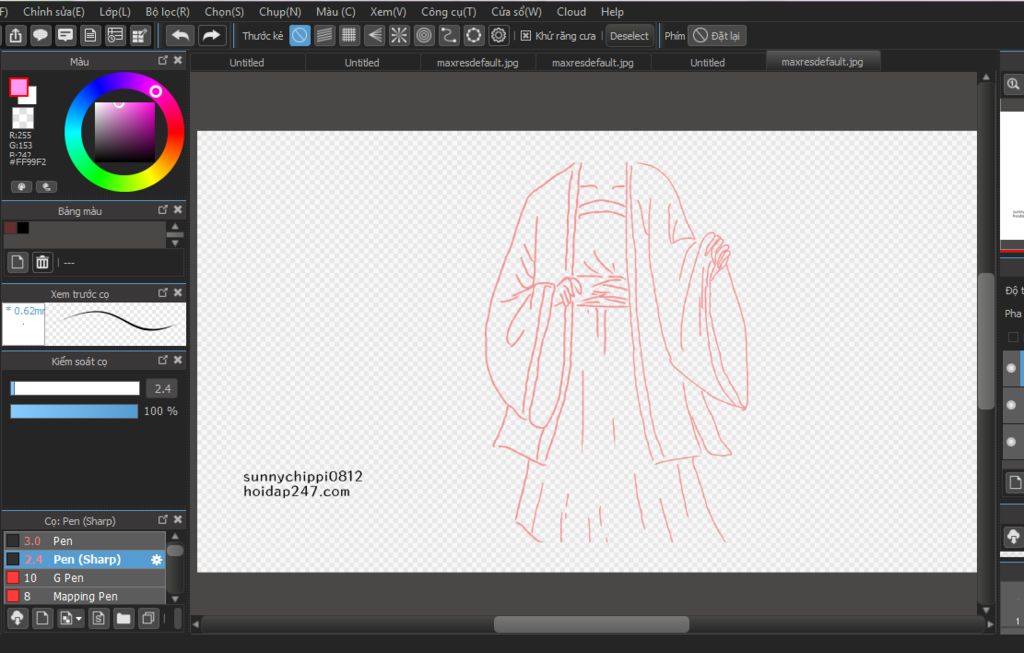The image size is (1024, 653).
Task: Click the canvas horizontal scrollbar thumb
Action: [591, 624]
